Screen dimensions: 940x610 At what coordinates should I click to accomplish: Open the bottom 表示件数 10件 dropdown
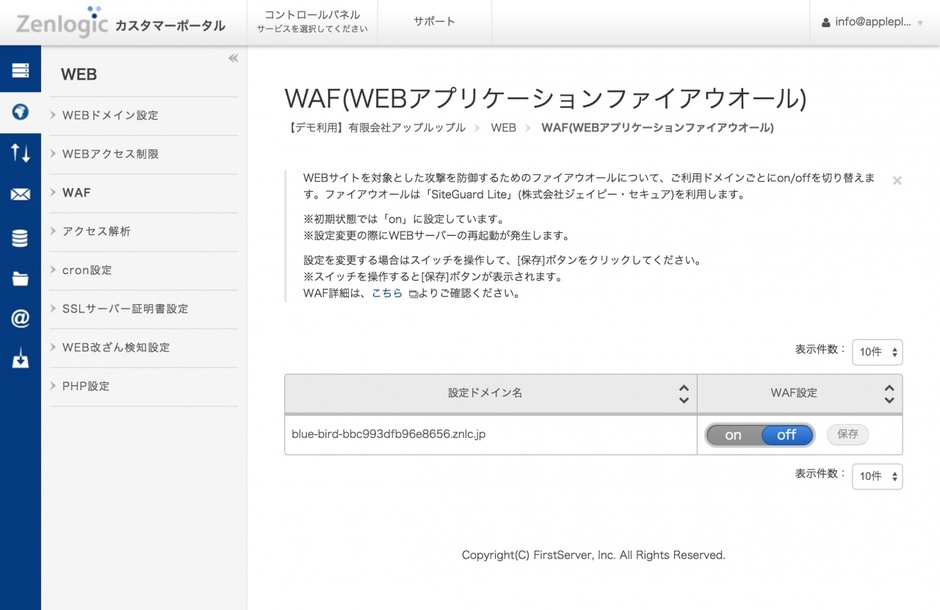click(x=877, y=477)
